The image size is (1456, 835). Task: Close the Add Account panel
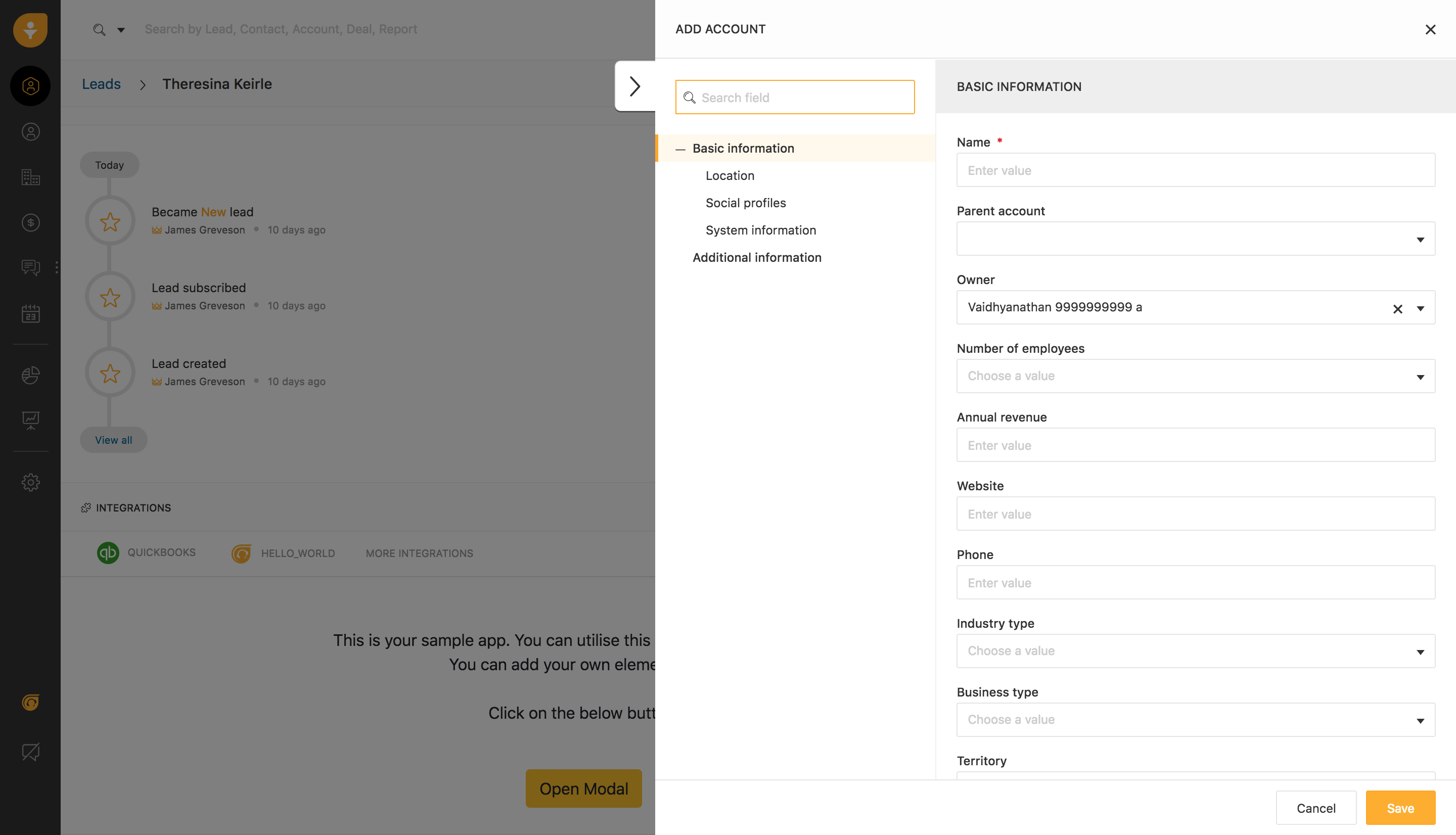pos(1430,29)
